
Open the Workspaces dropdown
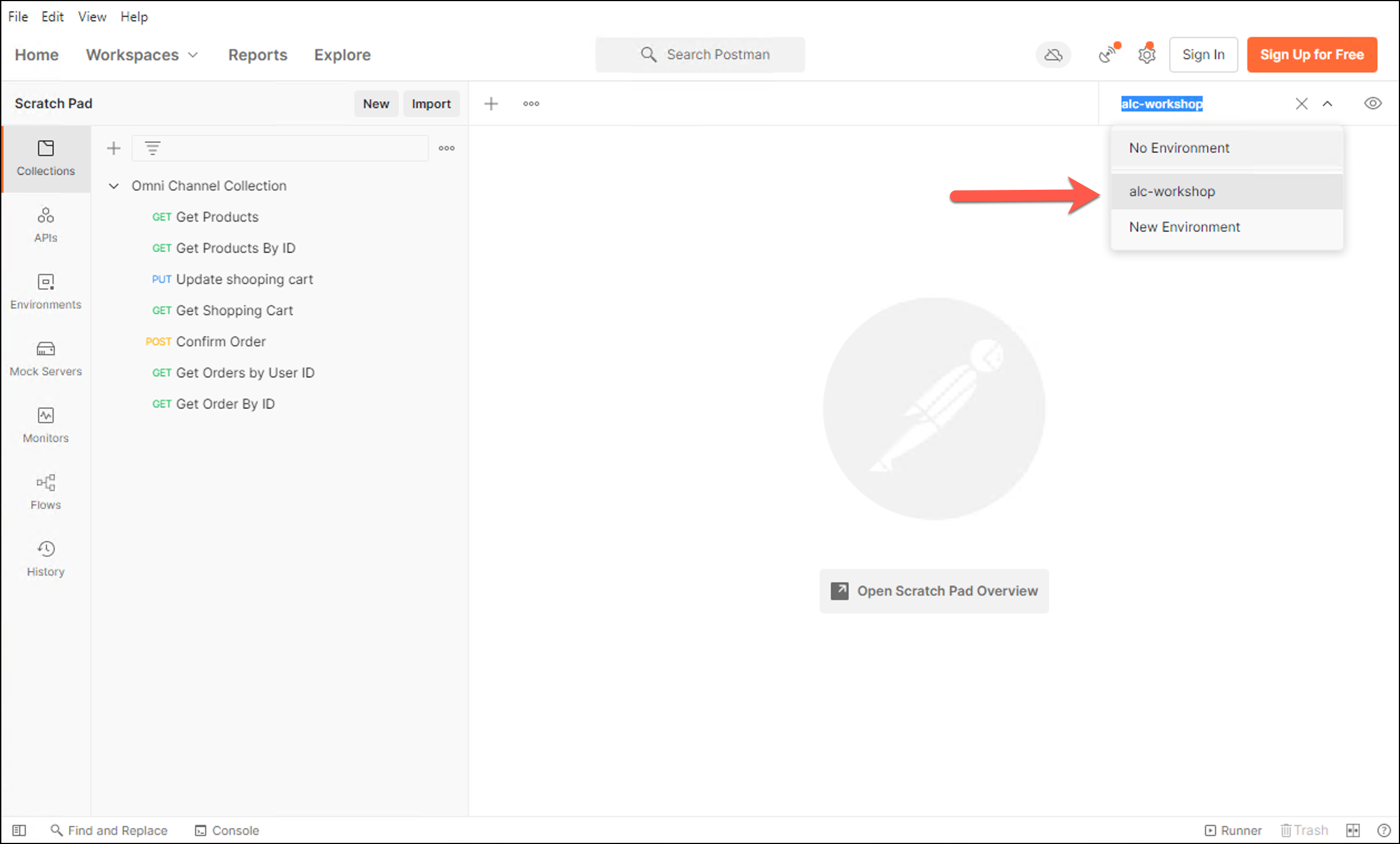(142, 55)
